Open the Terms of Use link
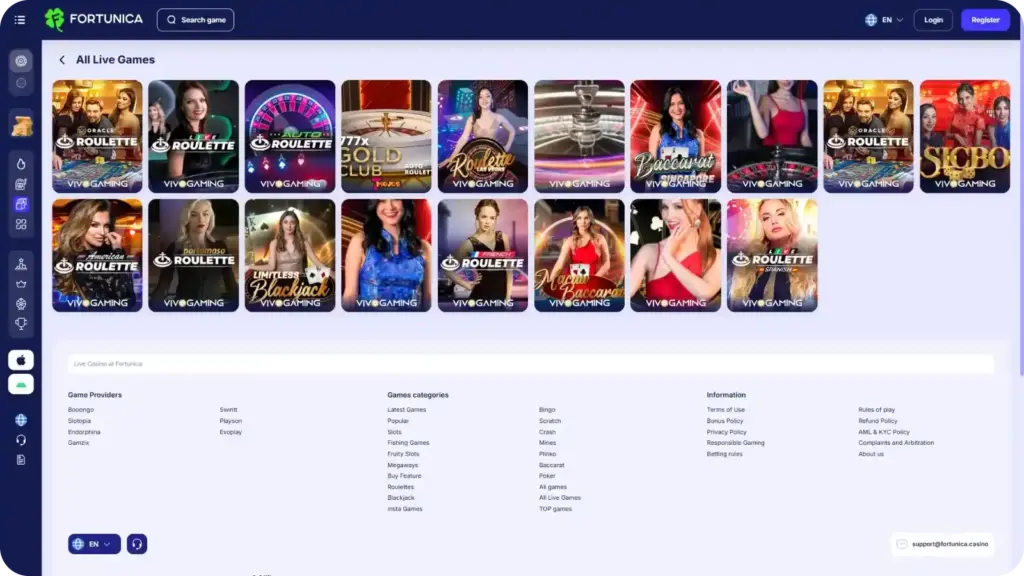Image resolution: width=1024 pixels, height=576 pixels. click(x=726, y=410)
